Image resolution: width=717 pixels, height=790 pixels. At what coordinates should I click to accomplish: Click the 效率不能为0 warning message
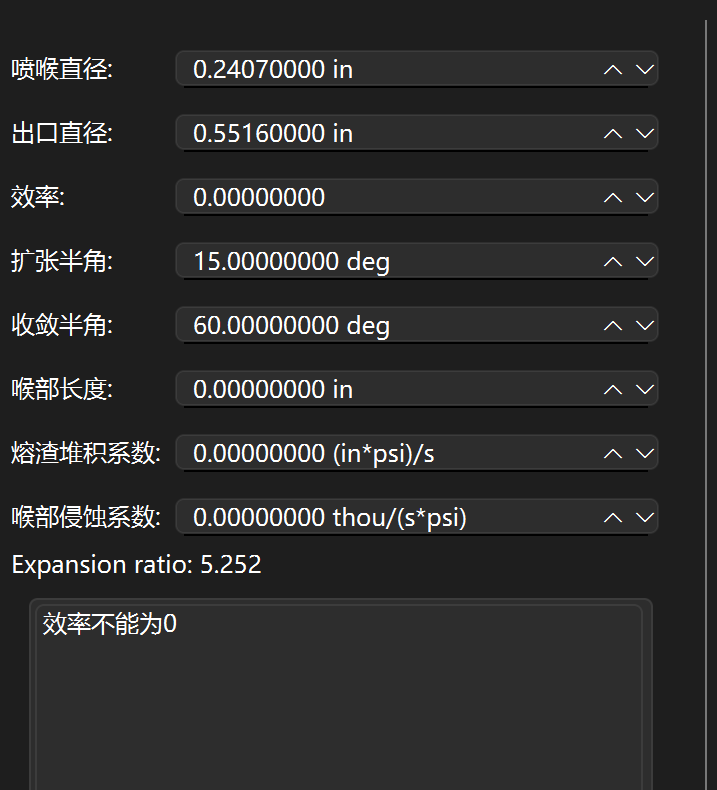[110, 624]
